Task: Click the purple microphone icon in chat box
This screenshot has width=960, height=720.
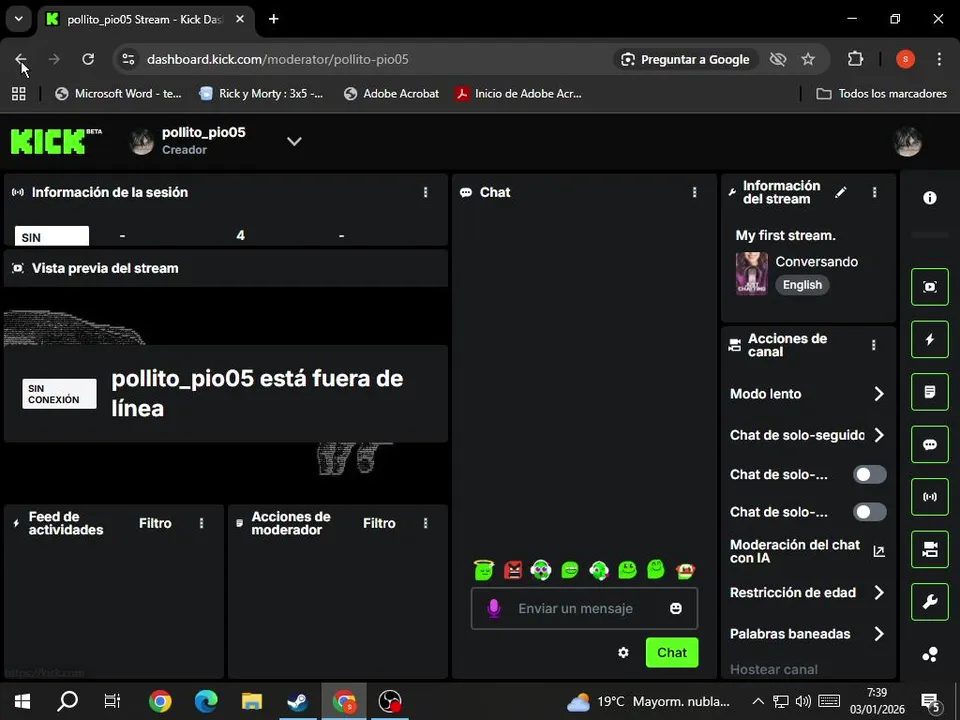Action: [493, 608]
